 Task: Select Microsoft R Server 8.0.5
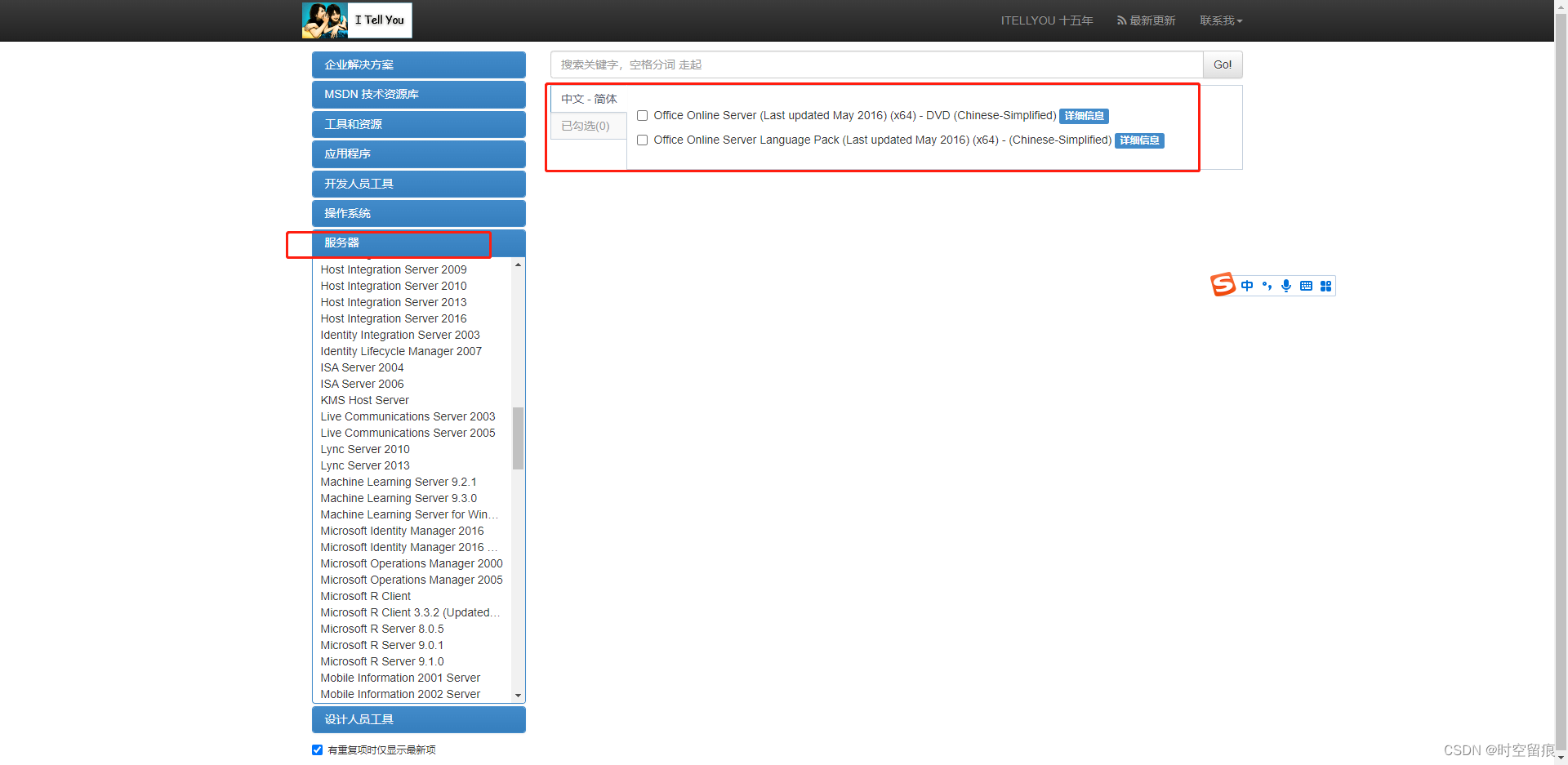382,629
